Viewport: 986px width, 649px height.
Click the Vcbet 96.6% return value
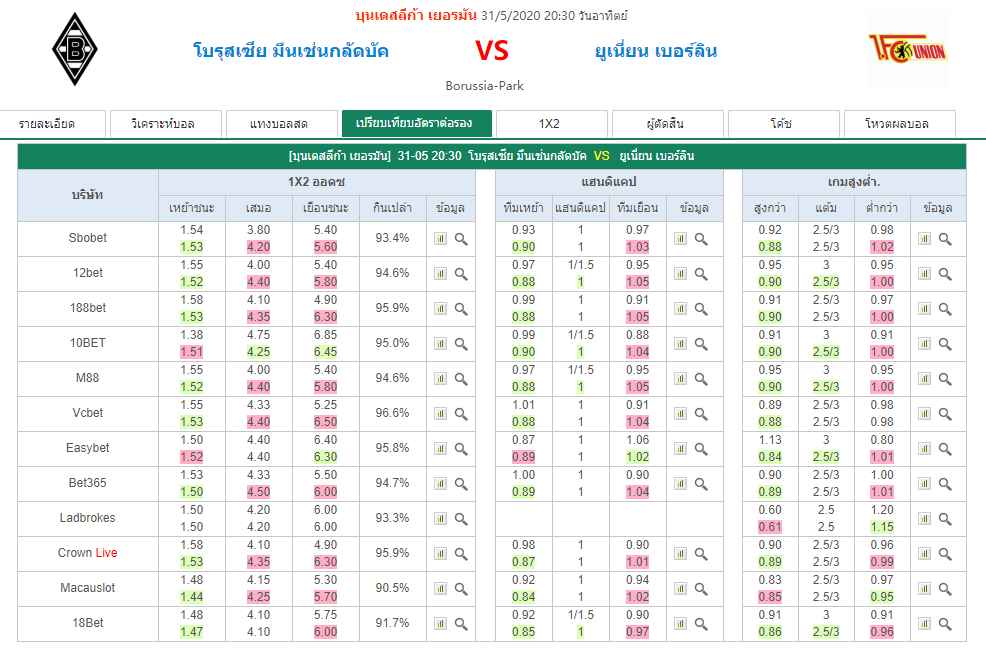click(x=392, y=413)
